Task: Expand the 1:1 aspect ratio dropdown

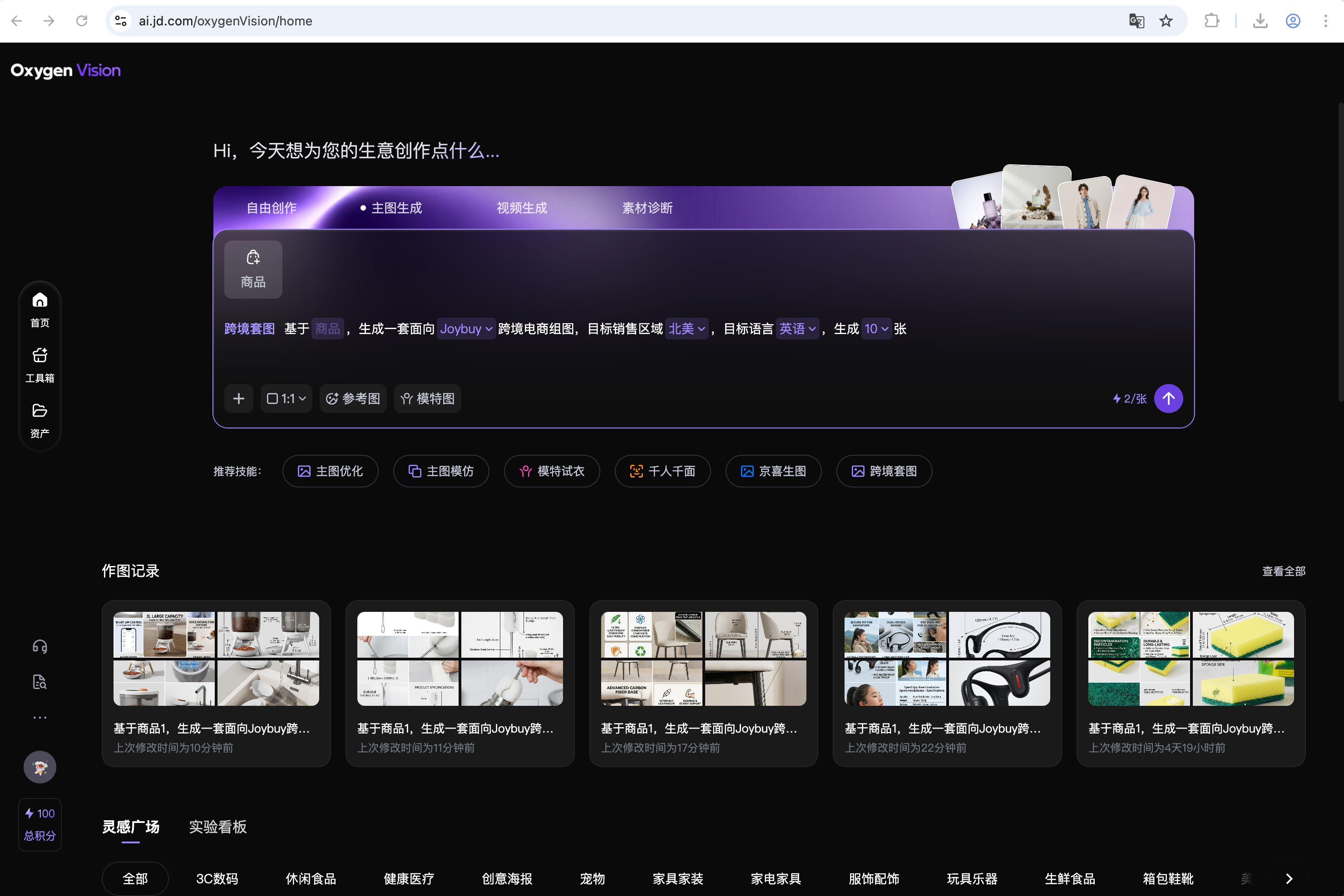Action: point(287,398)
